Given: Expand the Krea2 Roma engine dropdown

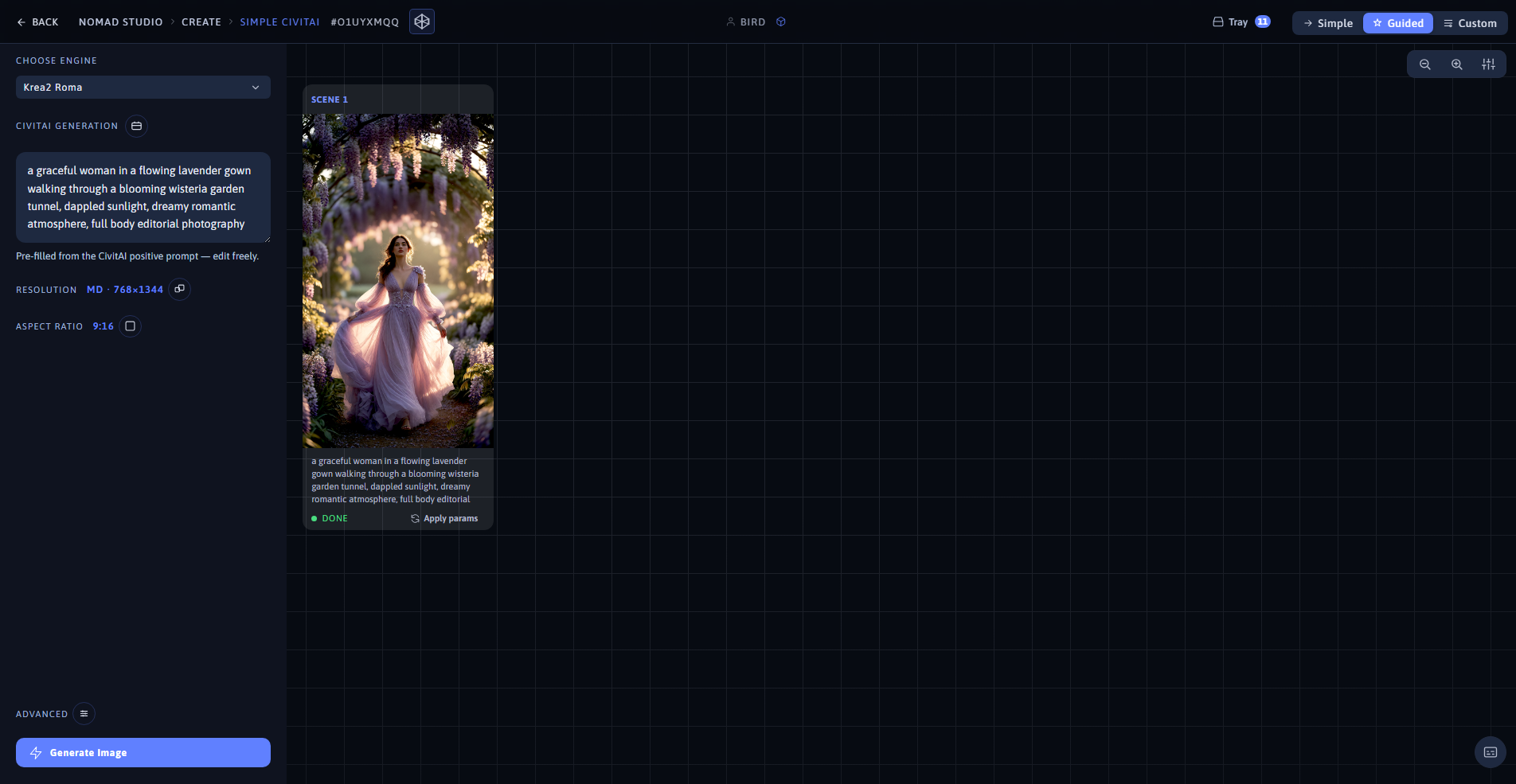Looking at the screenshot, I should [x=143, y=88].
